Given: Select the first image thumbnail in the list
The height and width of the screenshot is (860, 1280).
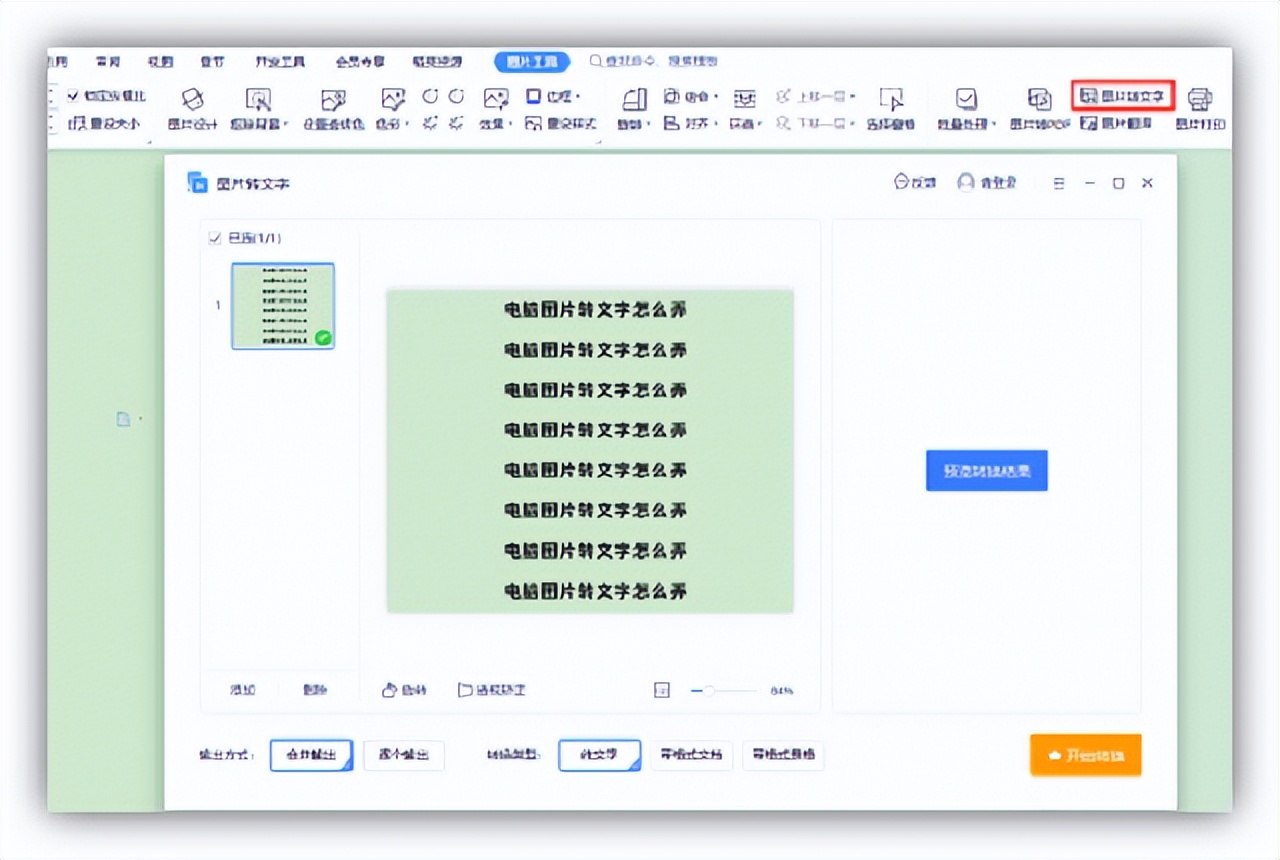Looking at the screenshot, I should click(x=283, y=306).
